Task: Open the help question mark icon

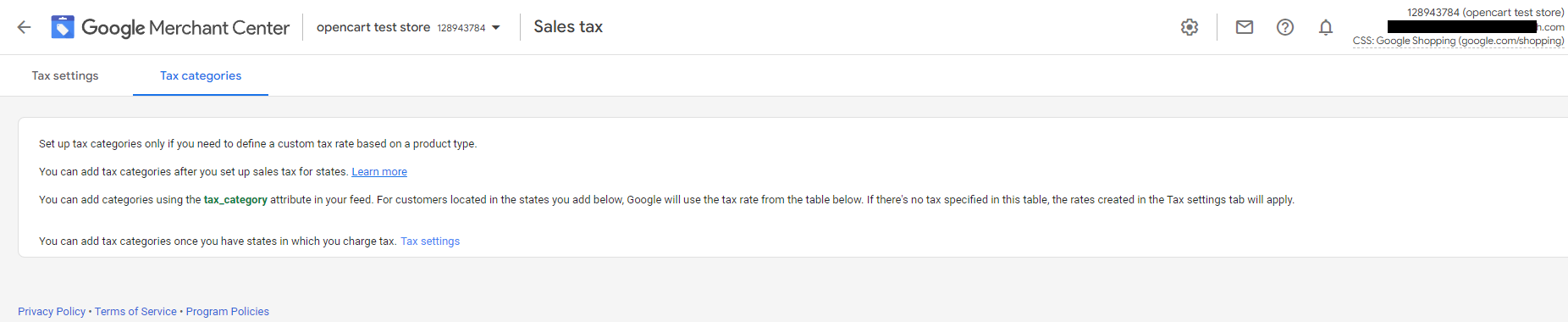Action: [1285, 27]
